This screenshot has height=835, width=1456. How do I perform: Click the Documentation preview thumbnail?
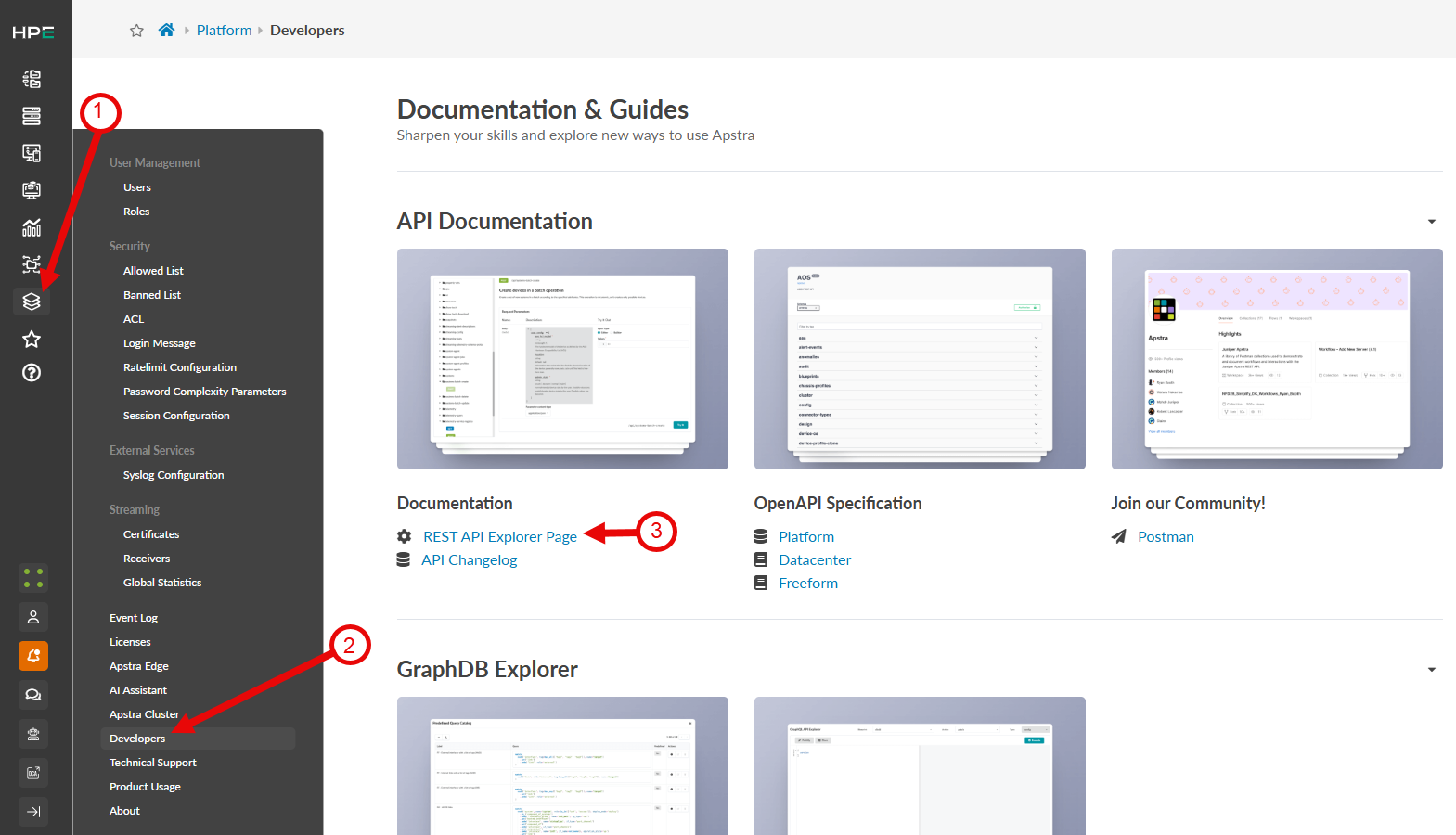(562, 359)
